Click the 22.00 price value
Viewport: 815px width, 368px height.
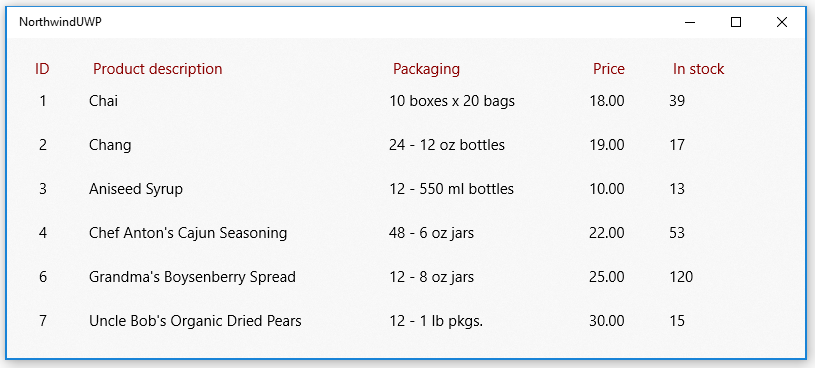pos(607,233)
